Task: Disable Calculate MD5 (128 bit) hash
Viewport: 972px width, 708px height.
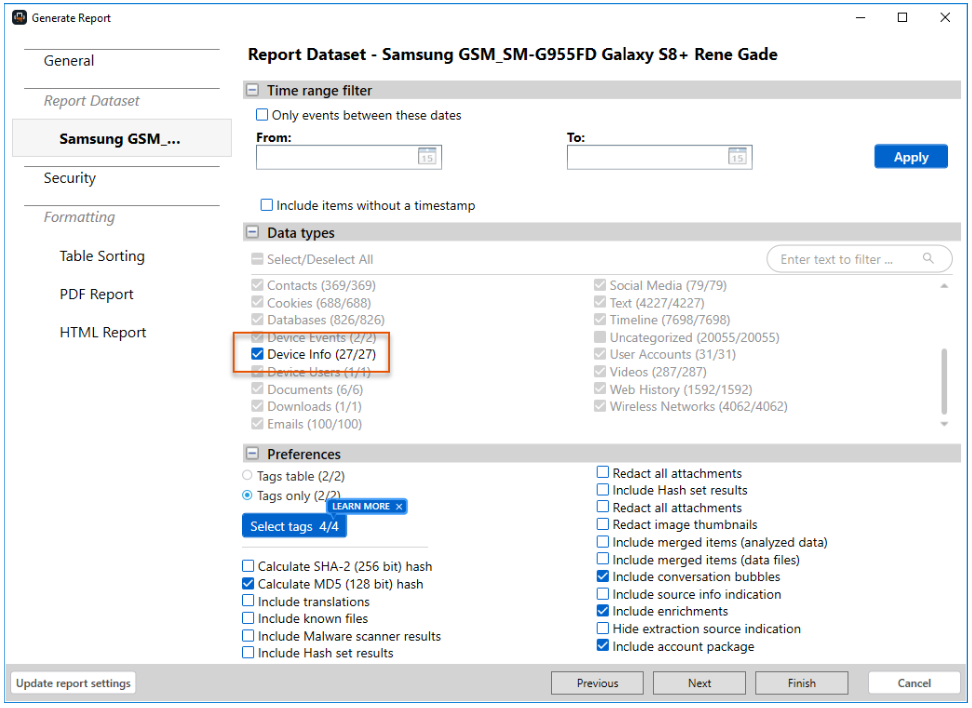Action: [x=248, y=584]
